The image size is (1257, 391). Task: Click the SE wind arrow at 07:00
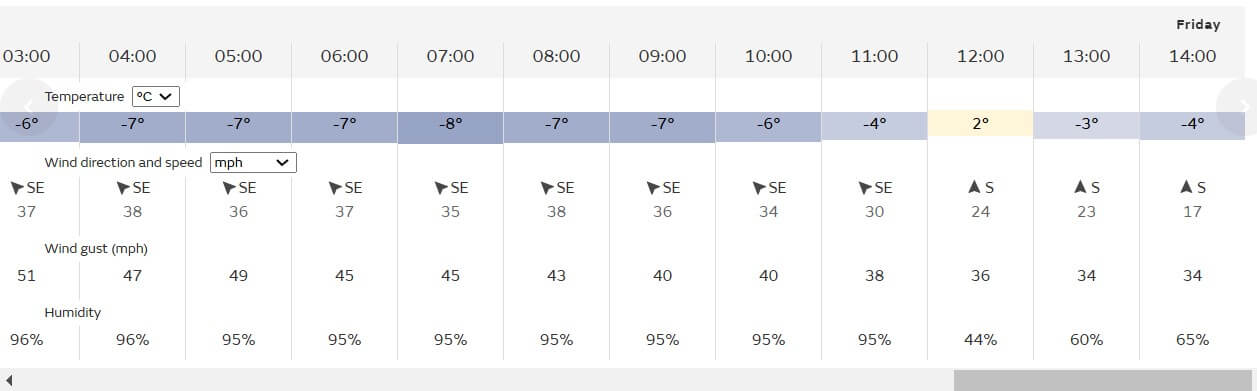pos(441,188)
